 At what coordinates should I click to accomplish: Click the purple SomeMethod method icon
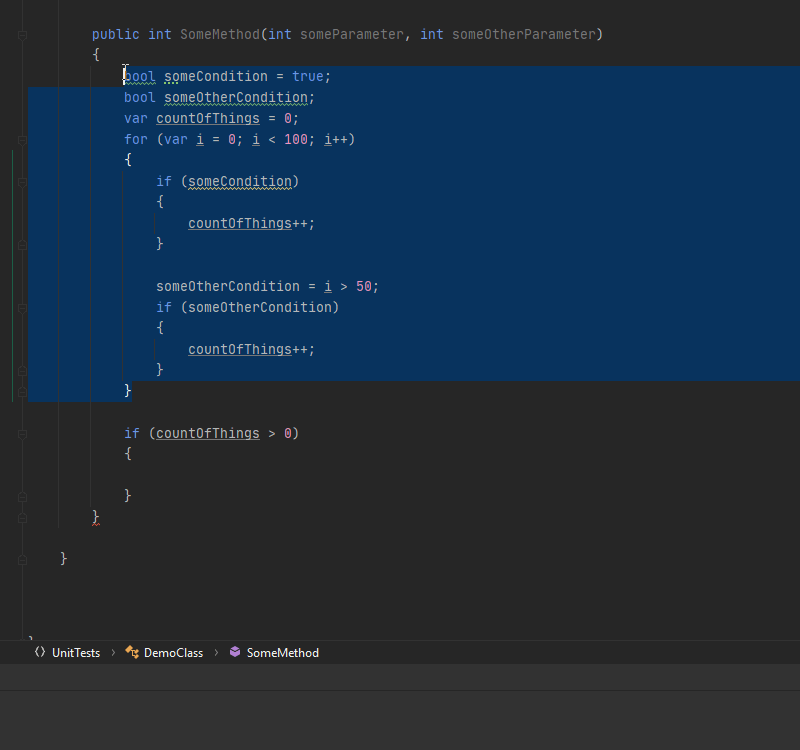click(235, 652)
